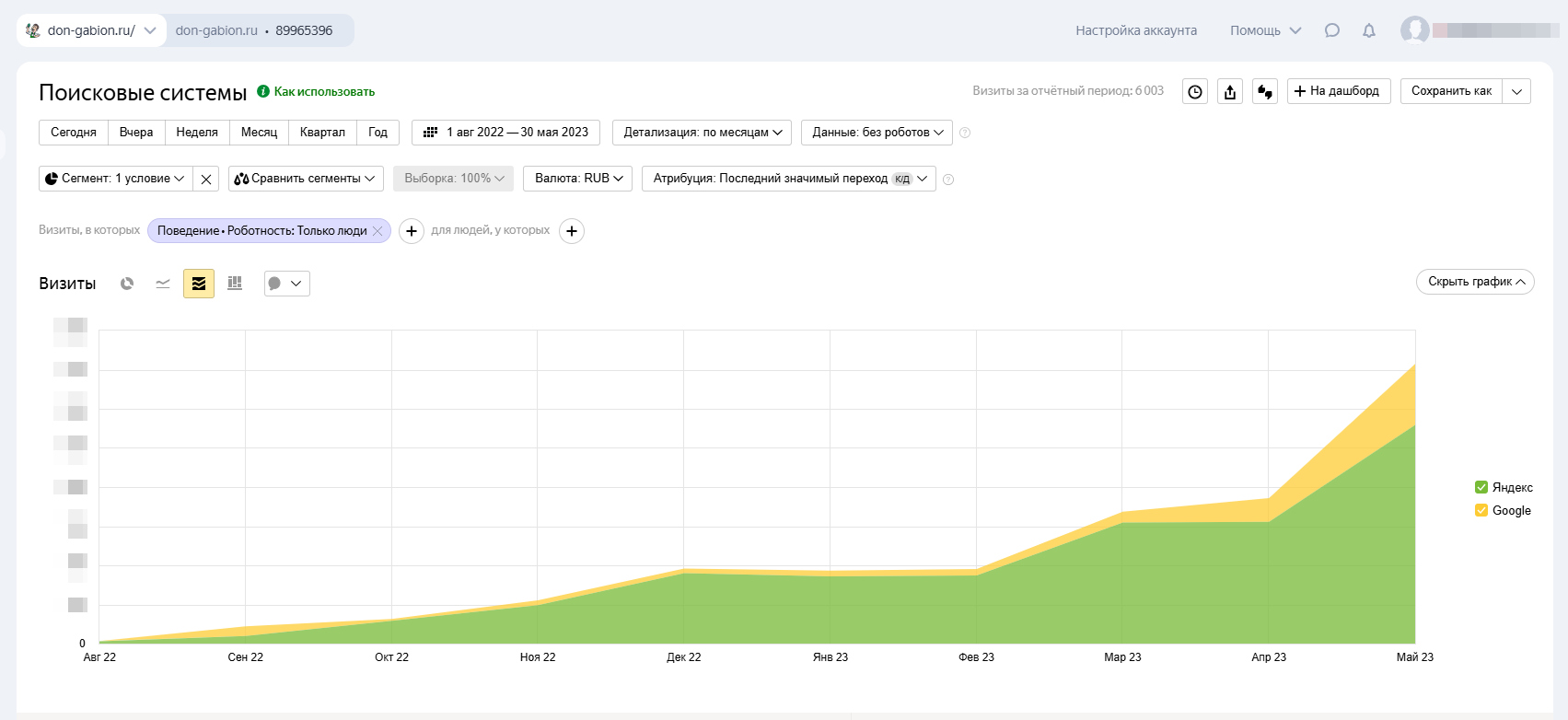Open the 'Валюта: RUB' dropdown
The image size is (1568, 720).
tap(578, 179)
